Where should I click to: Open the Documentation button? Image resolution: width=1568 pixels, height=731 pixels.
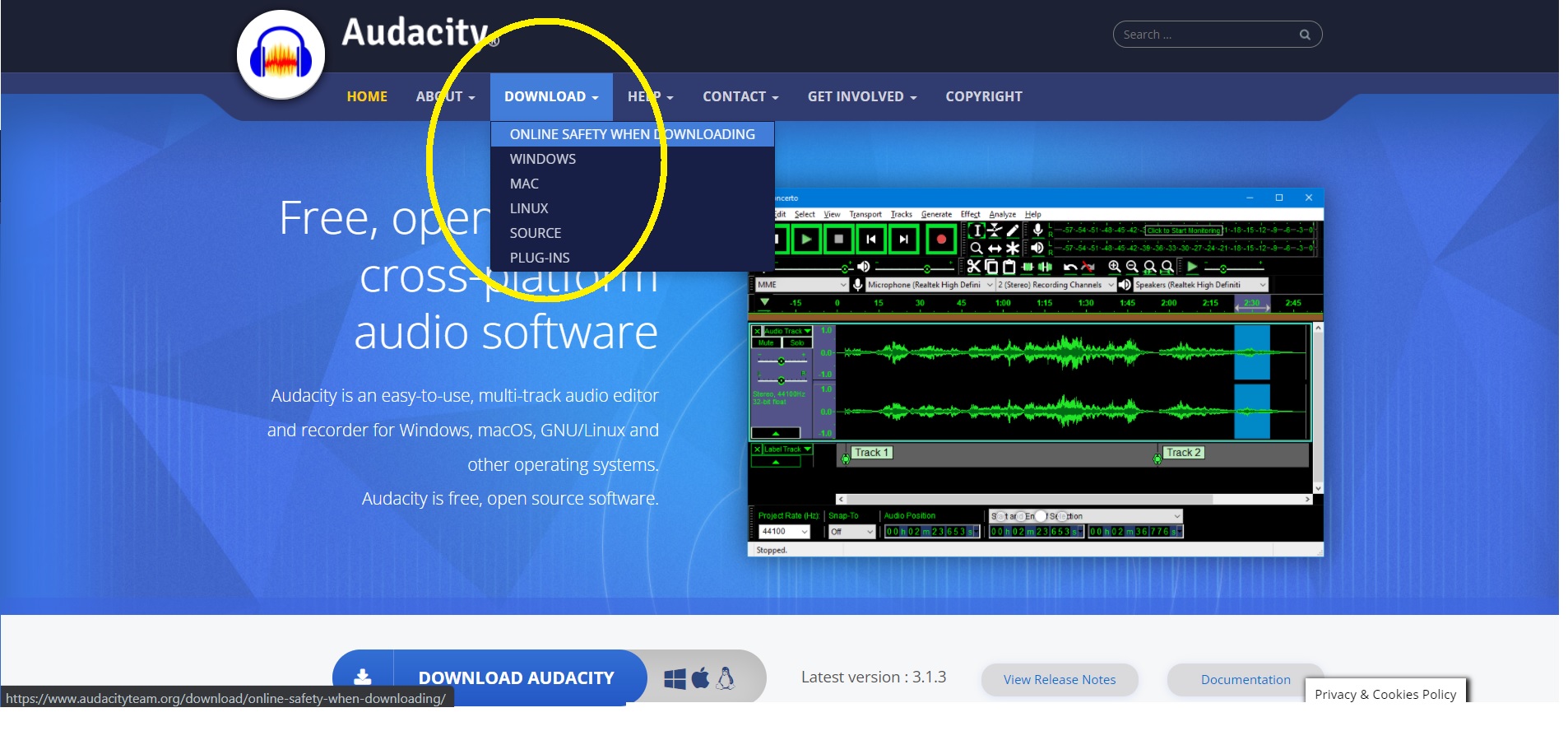point(1245,680)
